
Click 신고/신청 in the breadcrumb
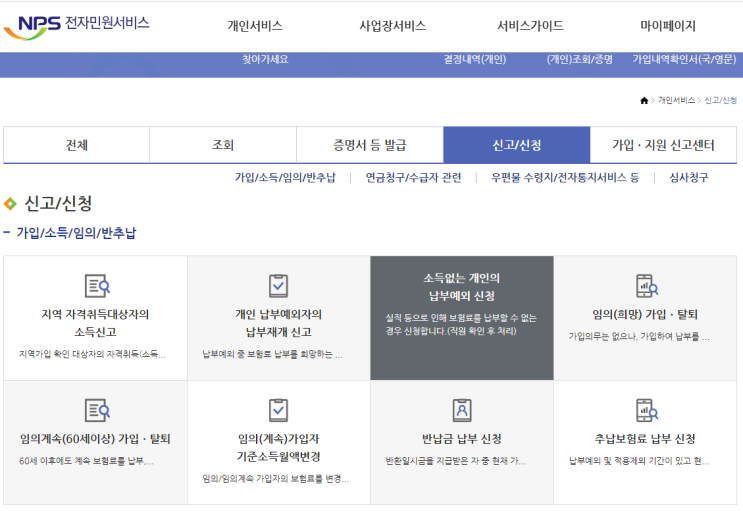point(720,100)
